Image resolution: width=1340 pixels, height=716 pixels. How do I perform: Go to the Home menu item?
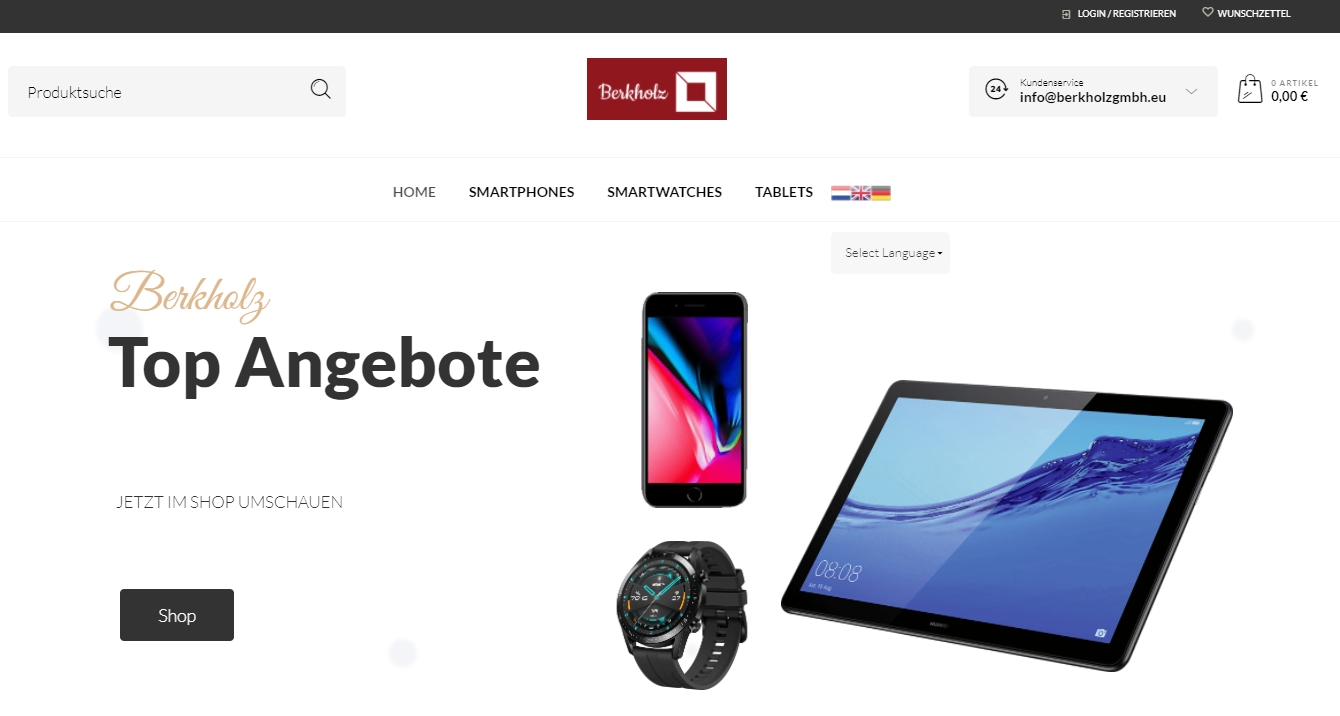tap(414, 192)
